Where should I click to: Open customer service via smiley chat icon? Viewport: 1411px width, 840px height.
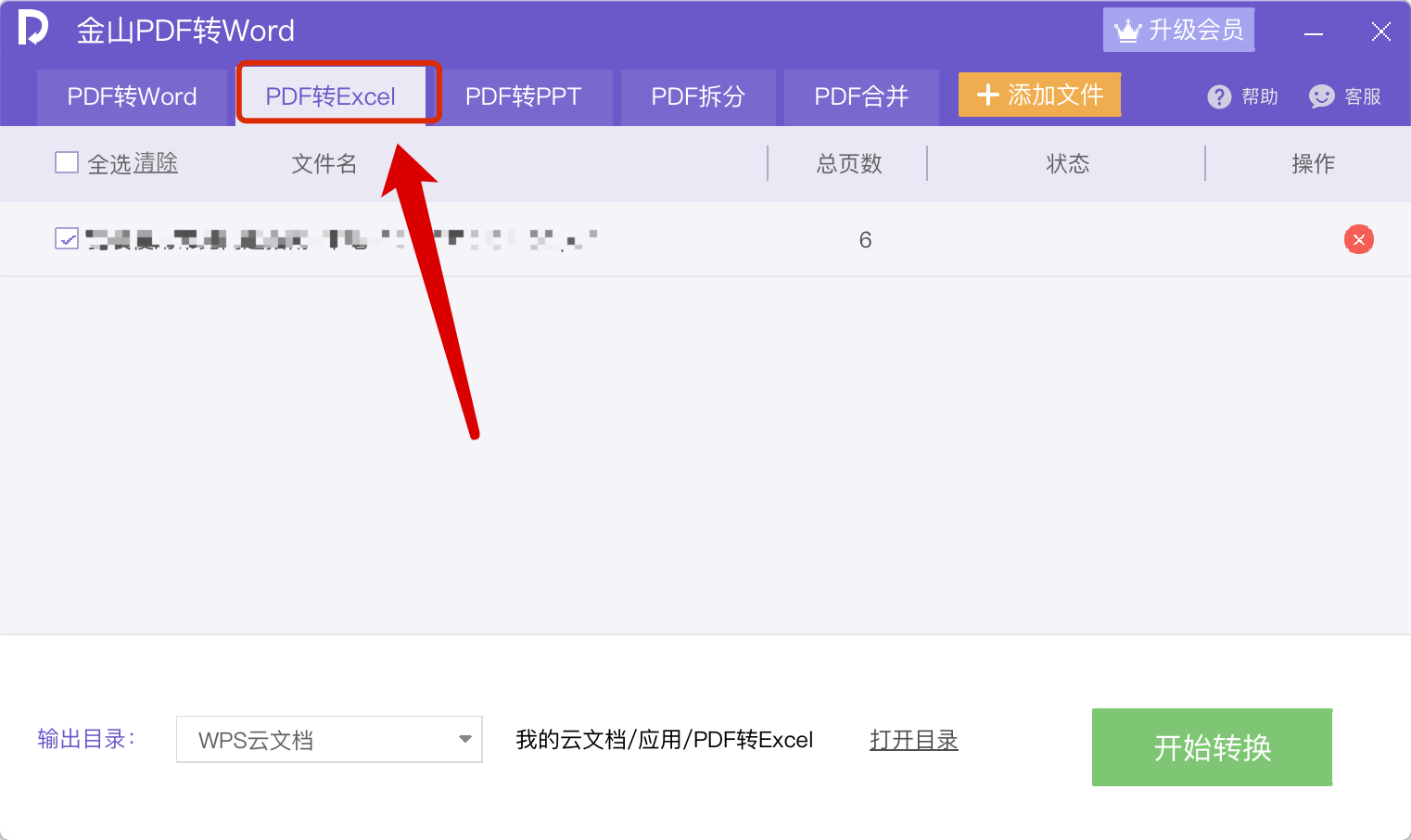[x=1321, y=97]
